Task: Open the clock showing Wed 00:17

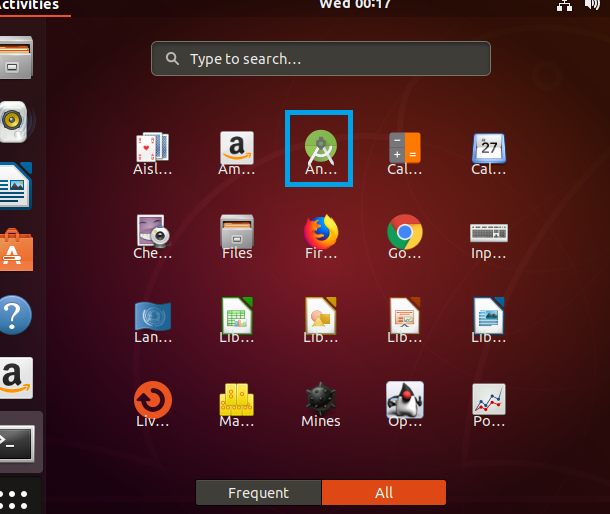Action: click(x=355, y=5)
